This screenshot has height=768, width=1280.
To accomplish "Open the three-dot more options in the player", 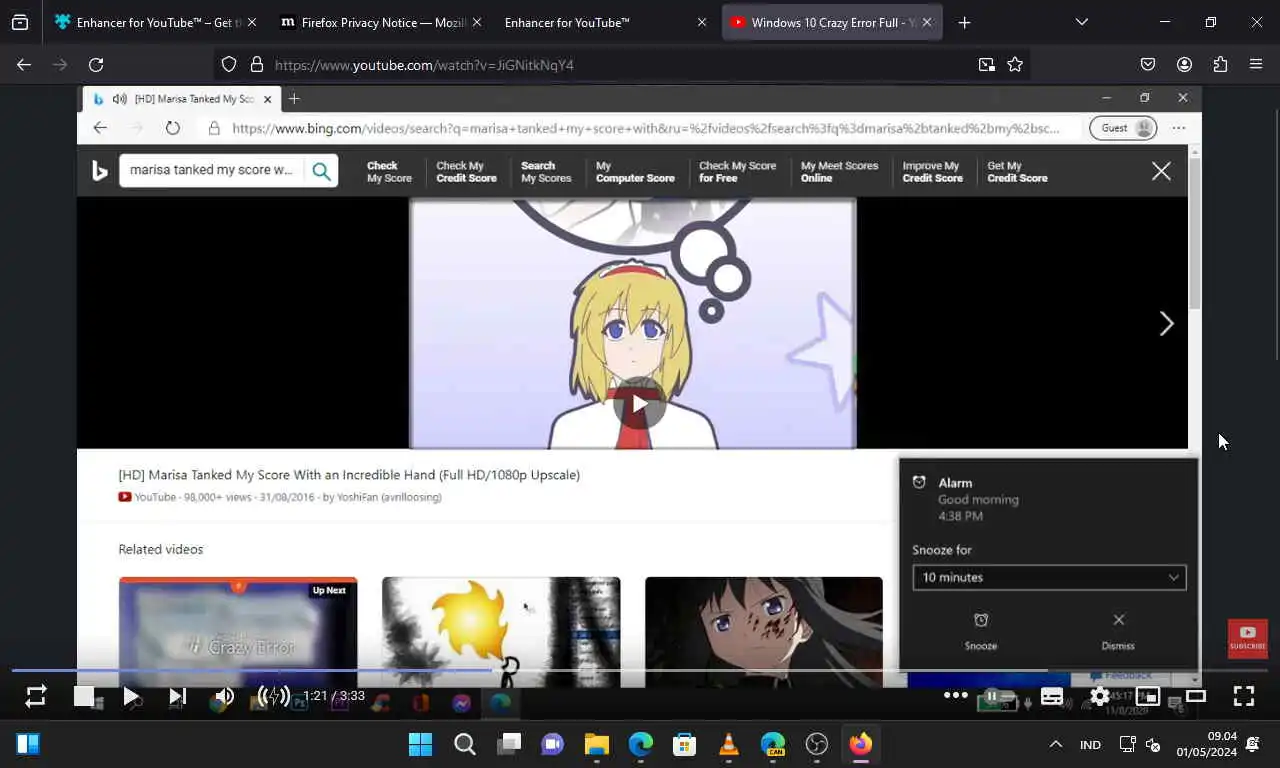I will click(x=956, y=696).
